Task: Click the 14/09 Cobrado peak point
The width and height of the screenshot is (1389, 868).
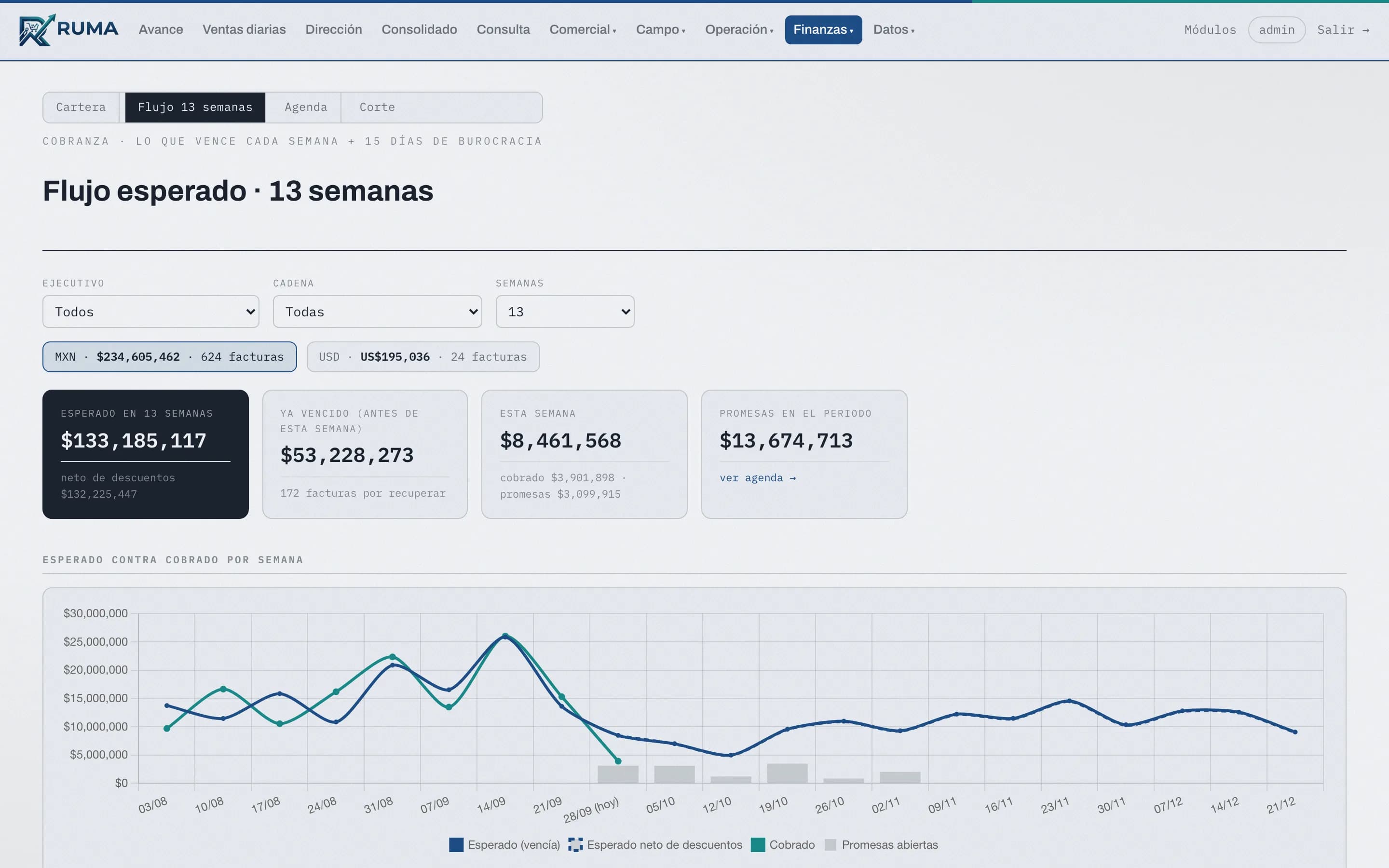Action: click(505, 636)
